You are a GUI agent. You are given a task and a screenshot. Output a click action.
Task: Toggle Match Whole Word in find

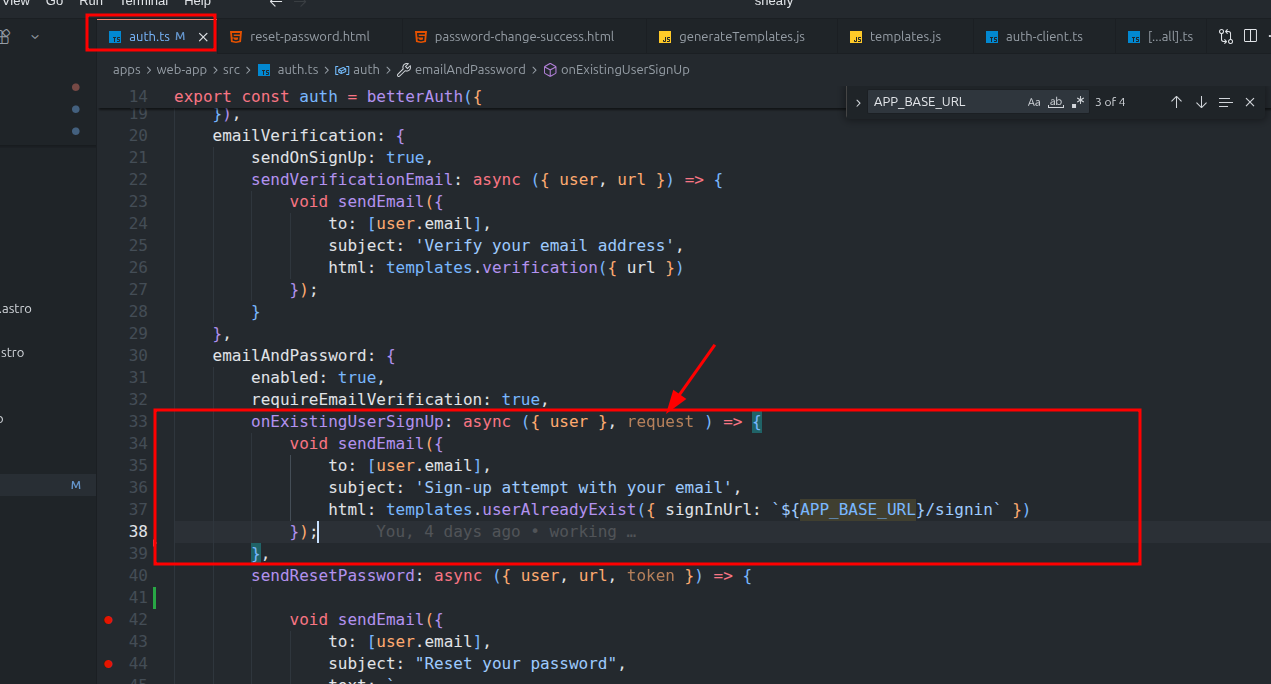click(x=1056, y=102)
